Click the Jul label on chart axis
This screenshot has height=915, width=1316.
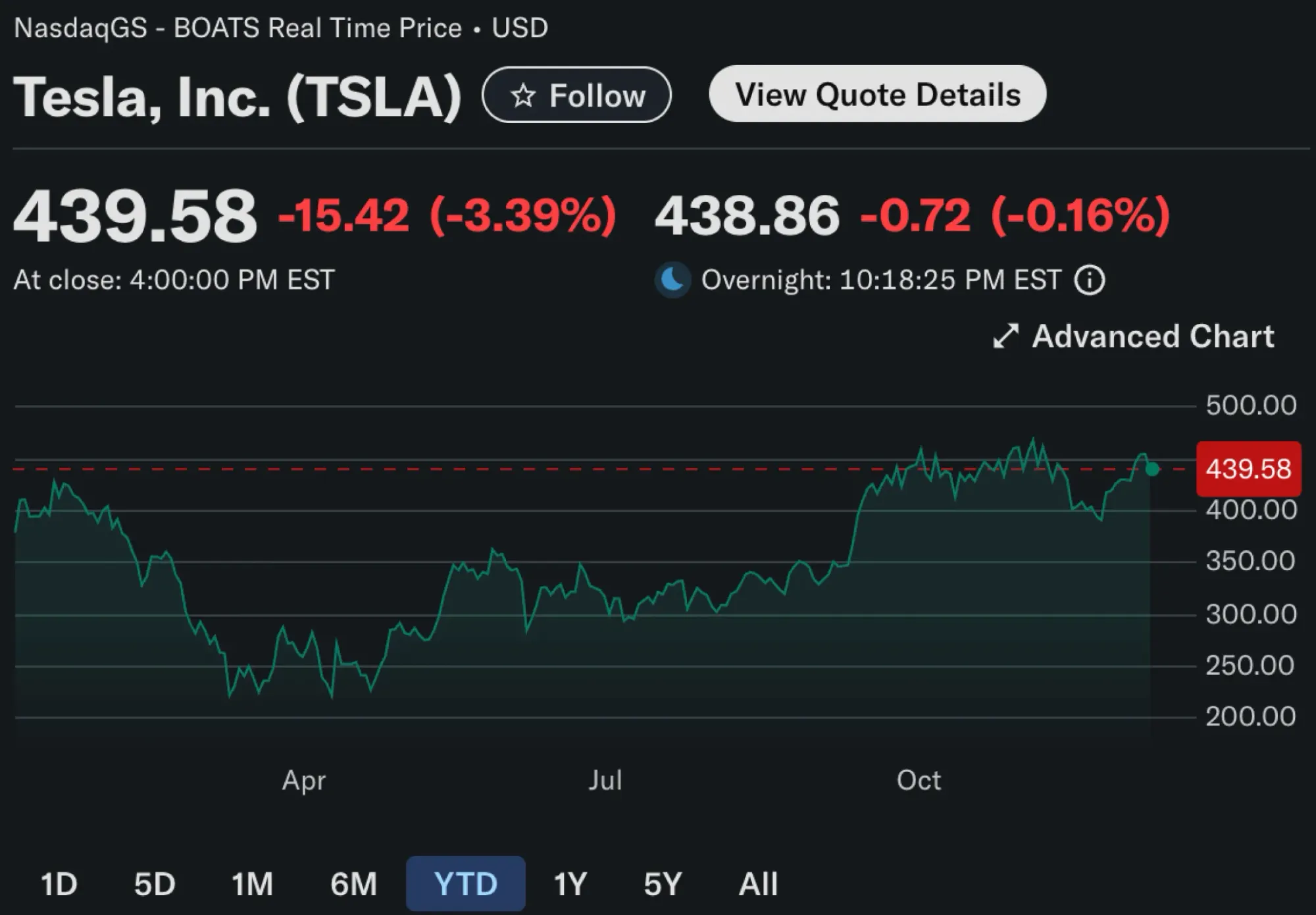[605, 781]
